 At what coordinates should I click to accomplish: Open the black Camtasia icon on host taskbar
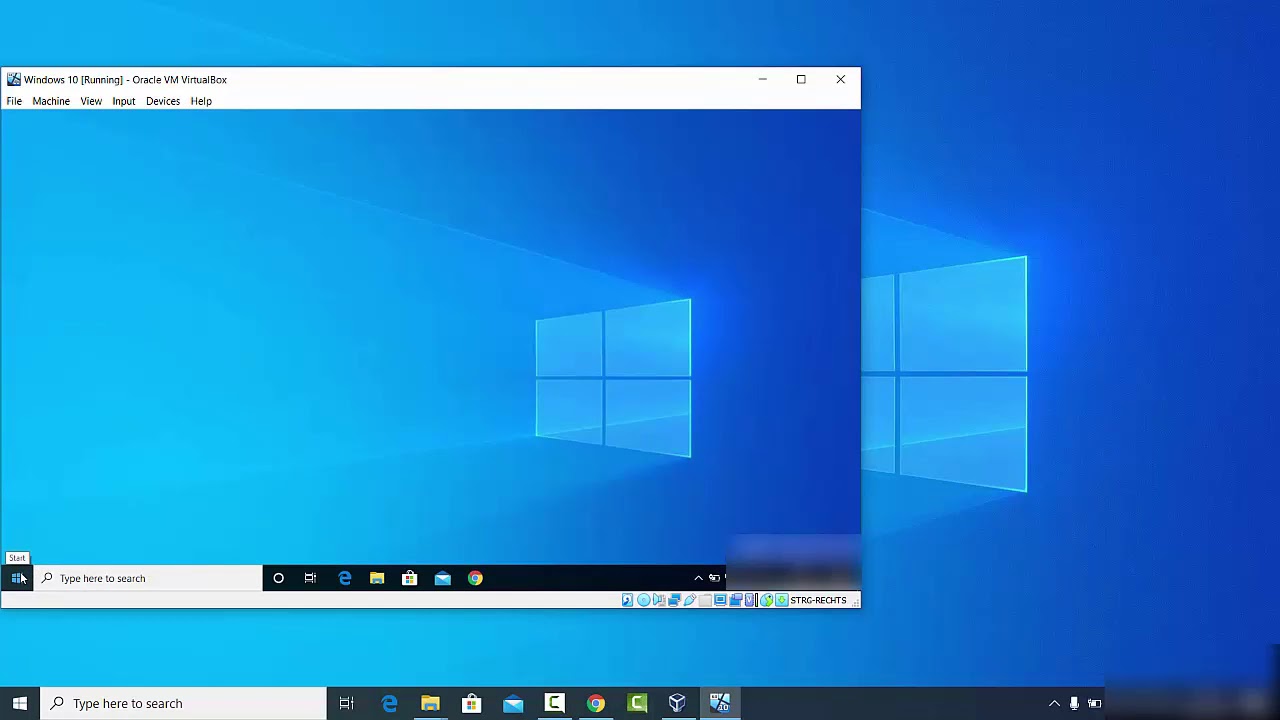click(x=554, y=703)
